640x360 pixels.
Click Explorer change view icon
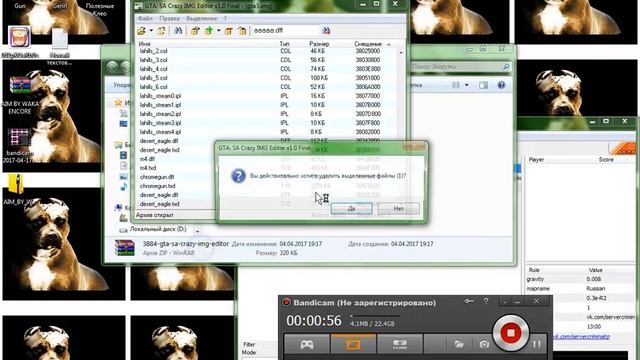456,85
